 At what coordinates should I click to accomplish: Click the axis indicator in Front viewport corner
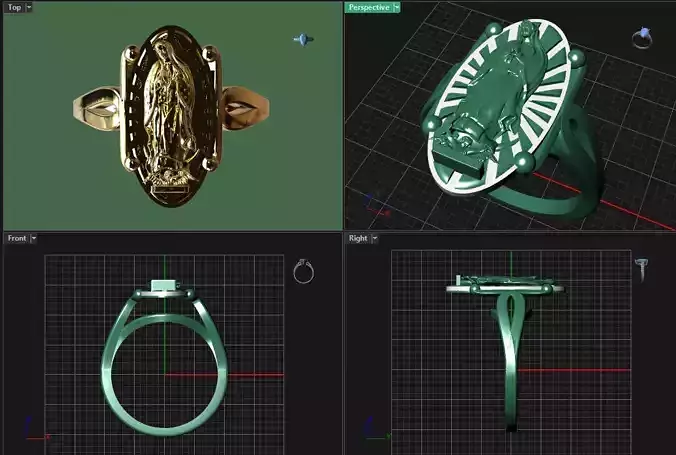coord(37,429)
